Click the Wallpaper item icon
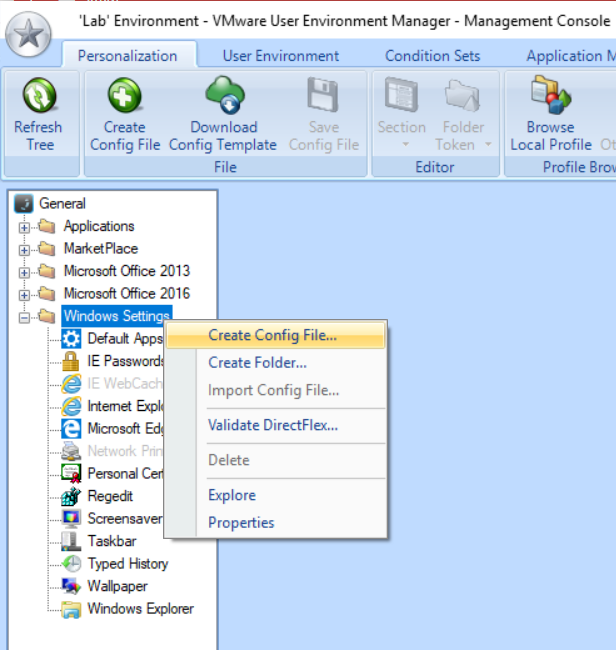 click(x=71, y=586)
